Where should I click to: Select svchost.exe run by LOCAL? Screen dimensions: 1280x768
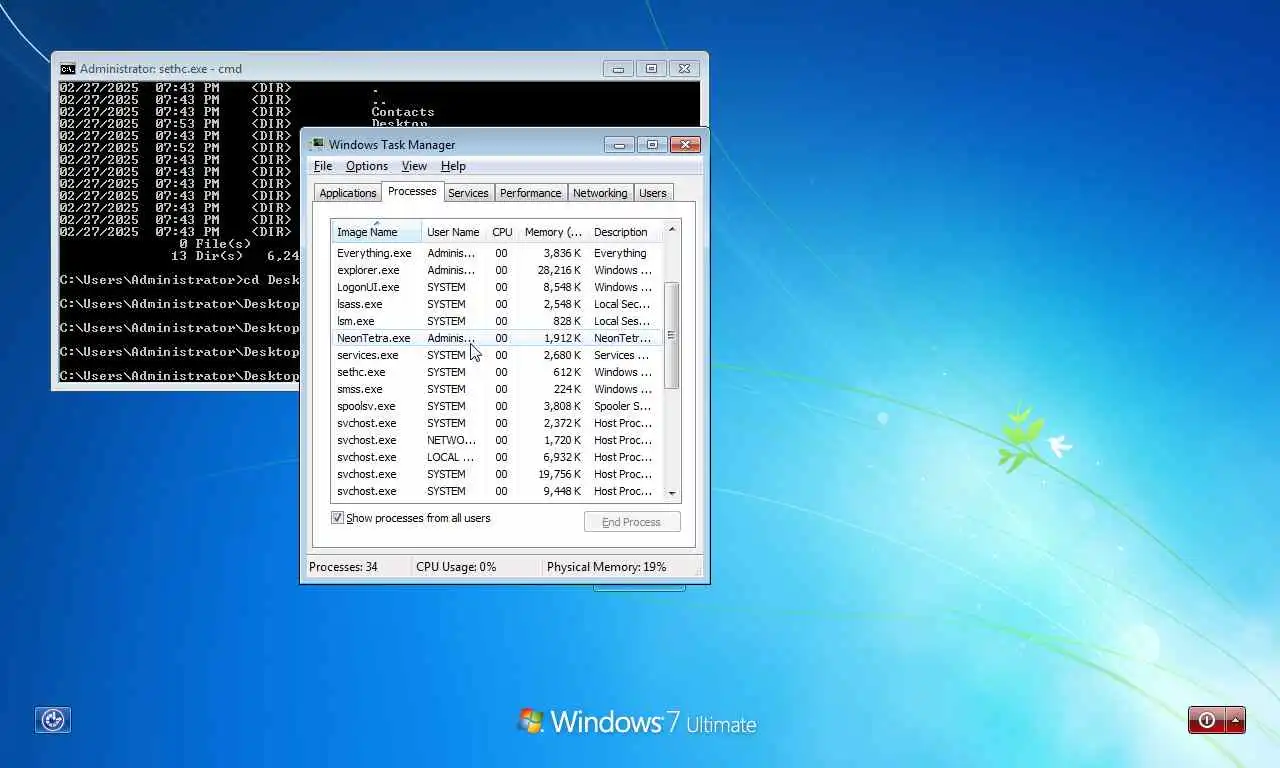click(x=497, y=457)
